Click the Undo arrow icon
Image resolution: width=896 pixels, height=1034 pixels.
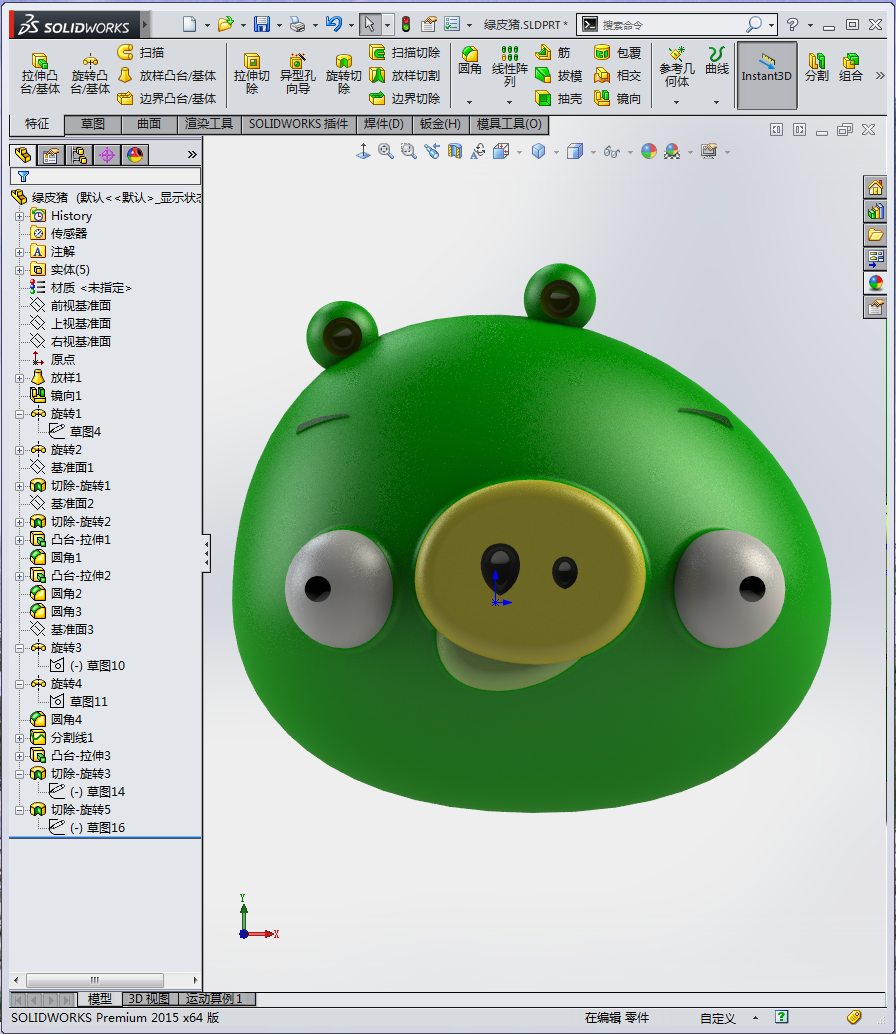[334, 24]
